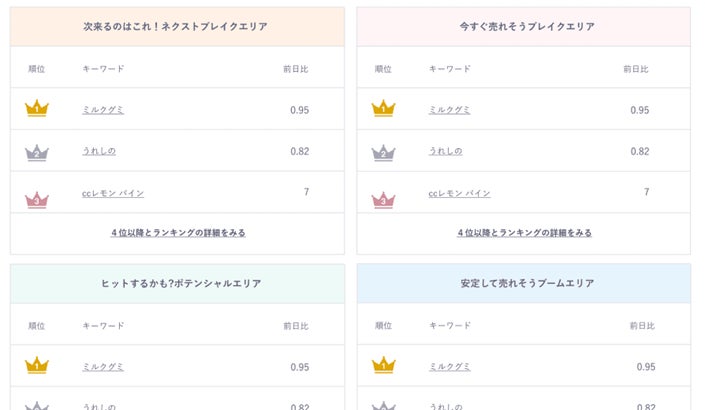The width and height of the screenshot is (705, 410).
Task: Open ミルクグミ in ポテンシャルエリア panel
Action: (103, 367)
